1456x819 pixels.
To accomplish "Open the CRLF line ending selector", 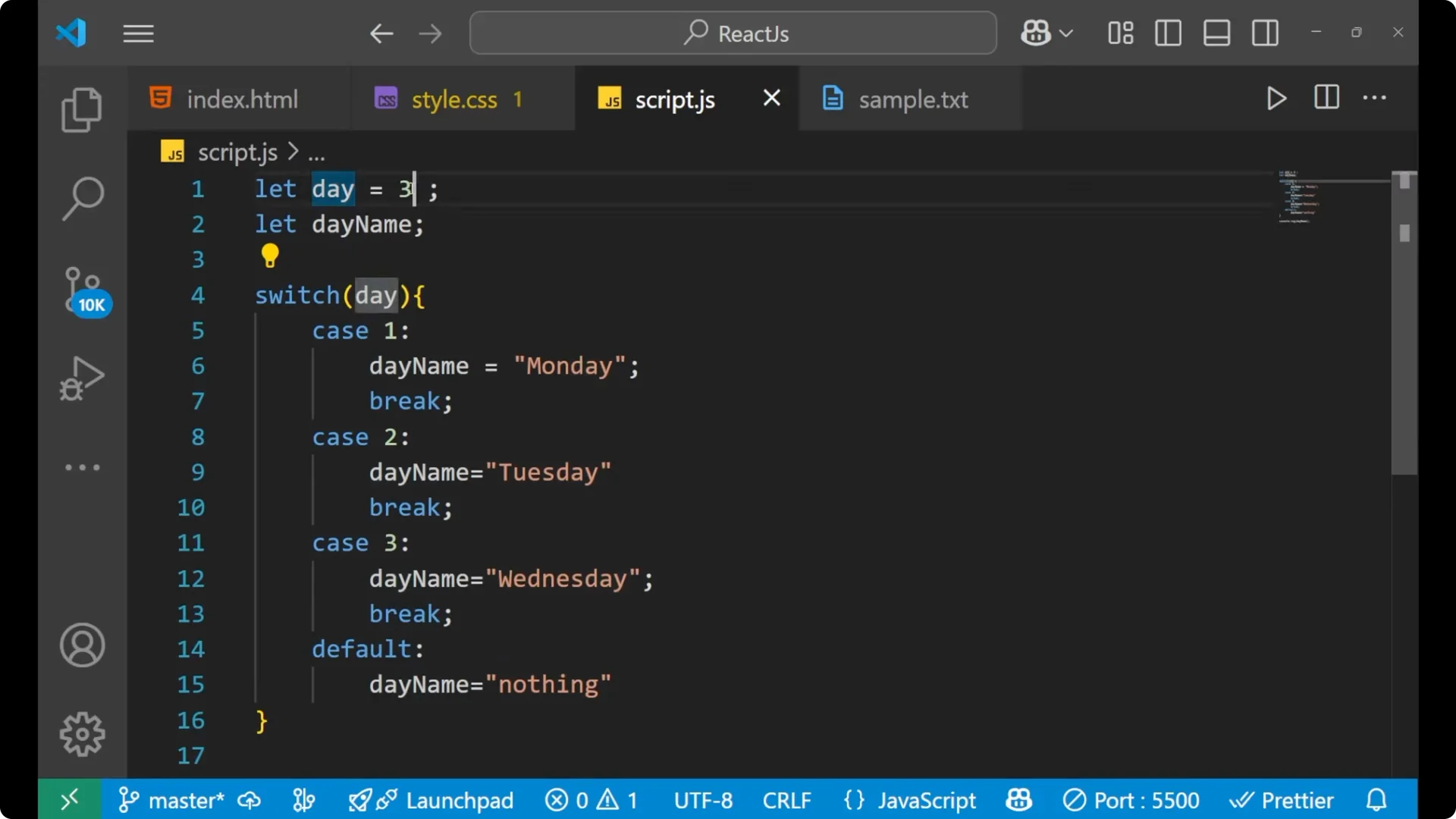I will pyautogui.click(x=787, y=799).
